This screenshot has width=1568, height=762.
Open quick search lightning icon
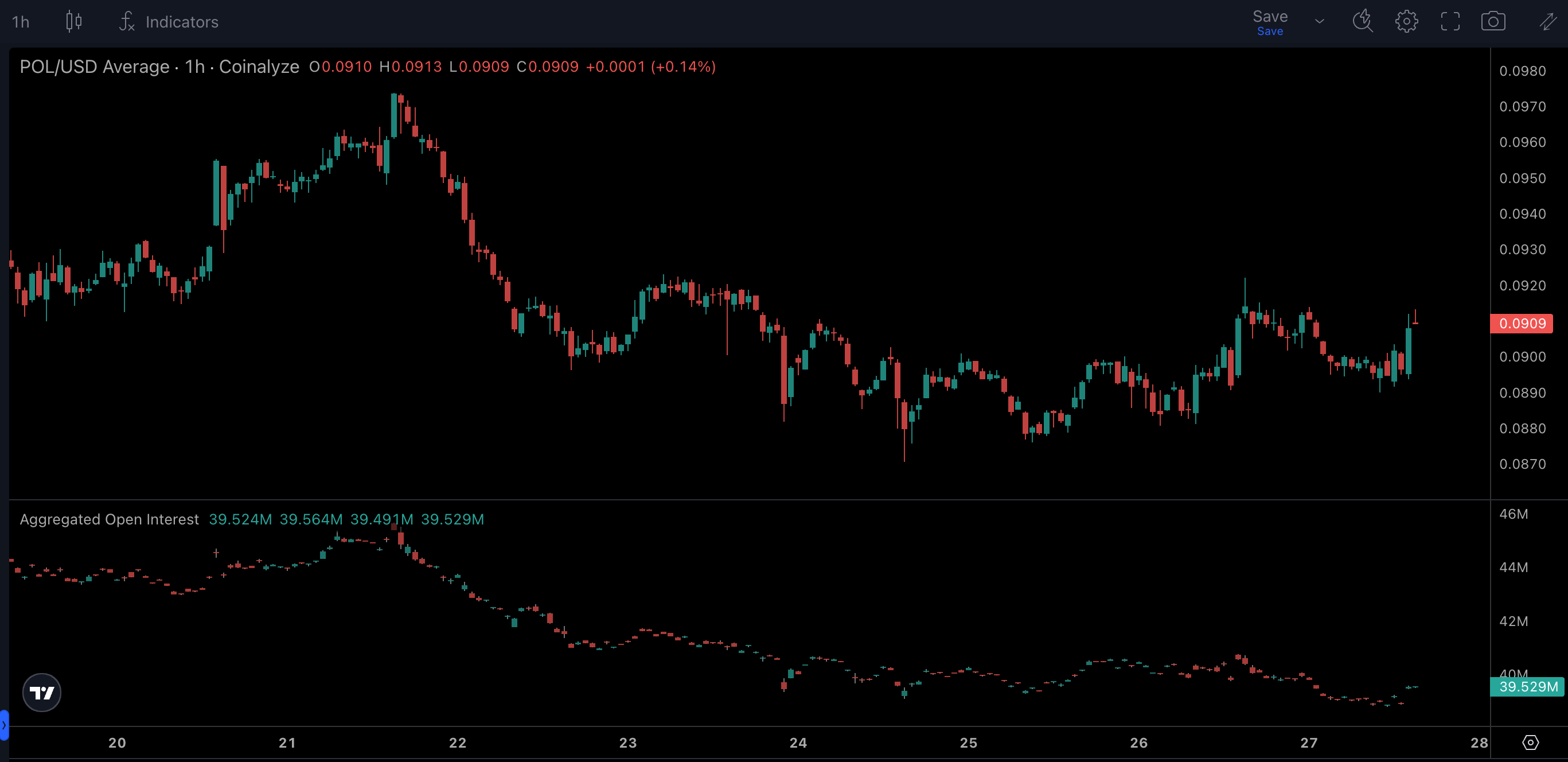click(1362, 22)
